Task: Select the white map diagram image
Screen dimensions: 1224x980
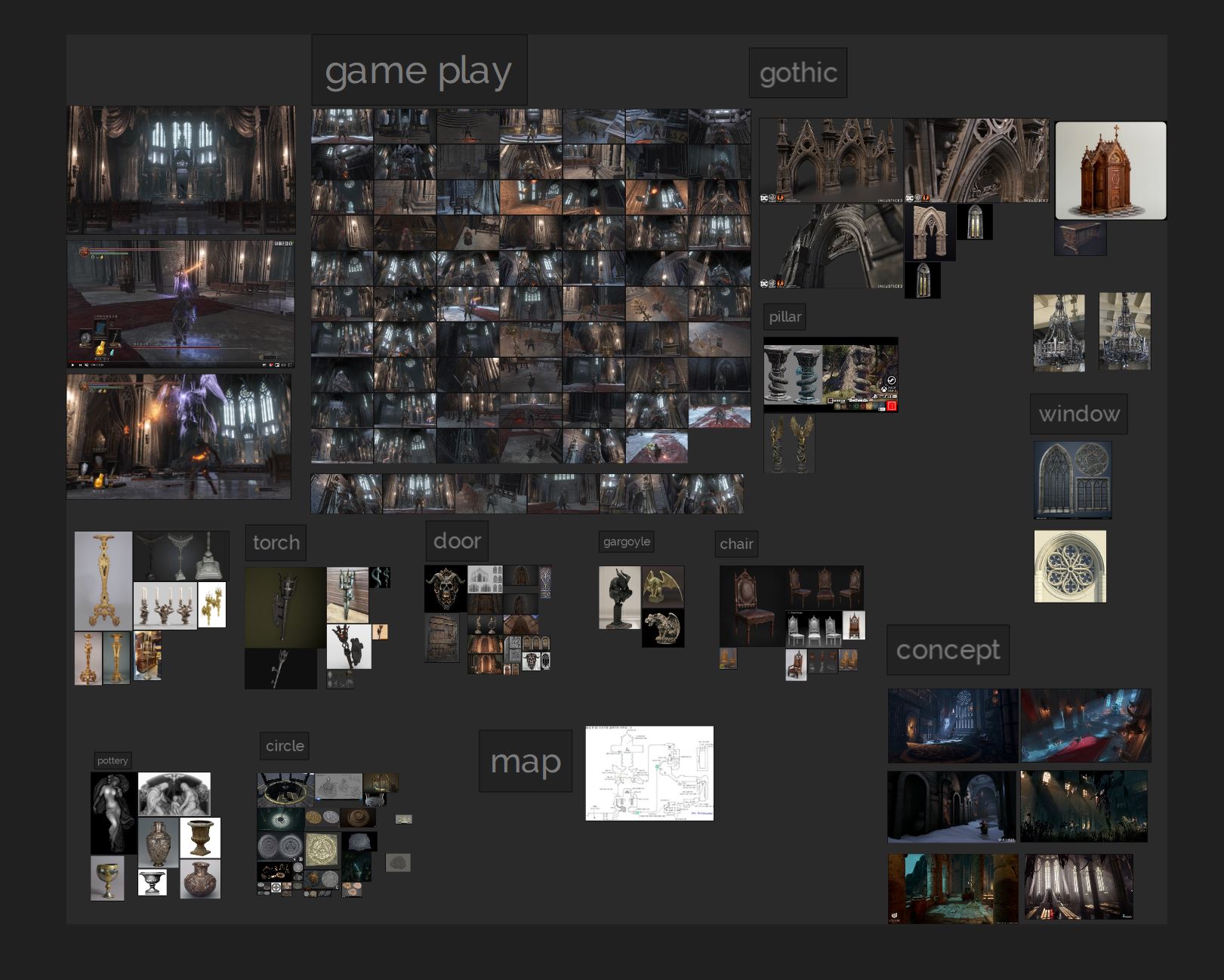Action: tap(649, 773)
